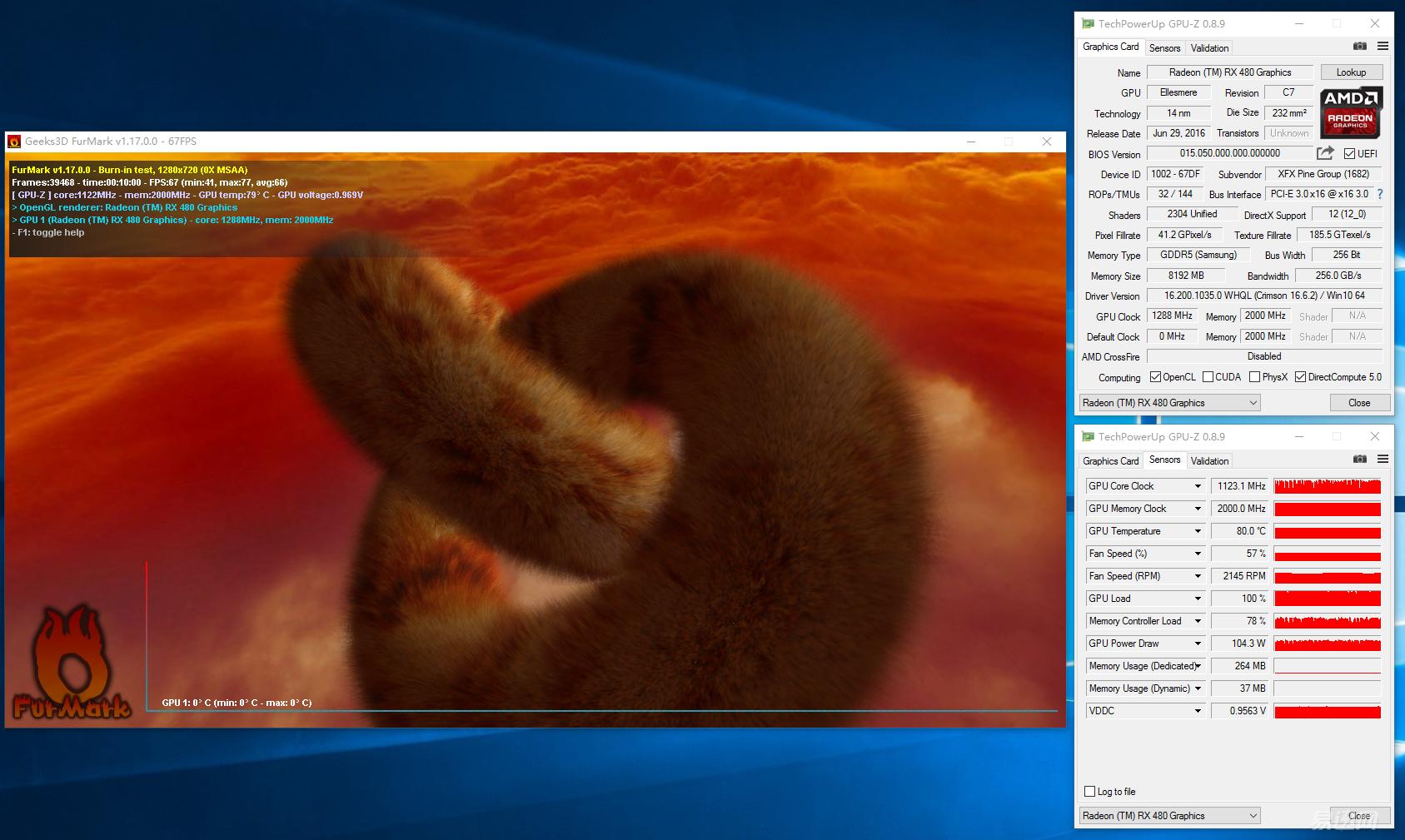
Task: Click the AMD Radeon Graphics logo
Action: (x=1350, y=112)
